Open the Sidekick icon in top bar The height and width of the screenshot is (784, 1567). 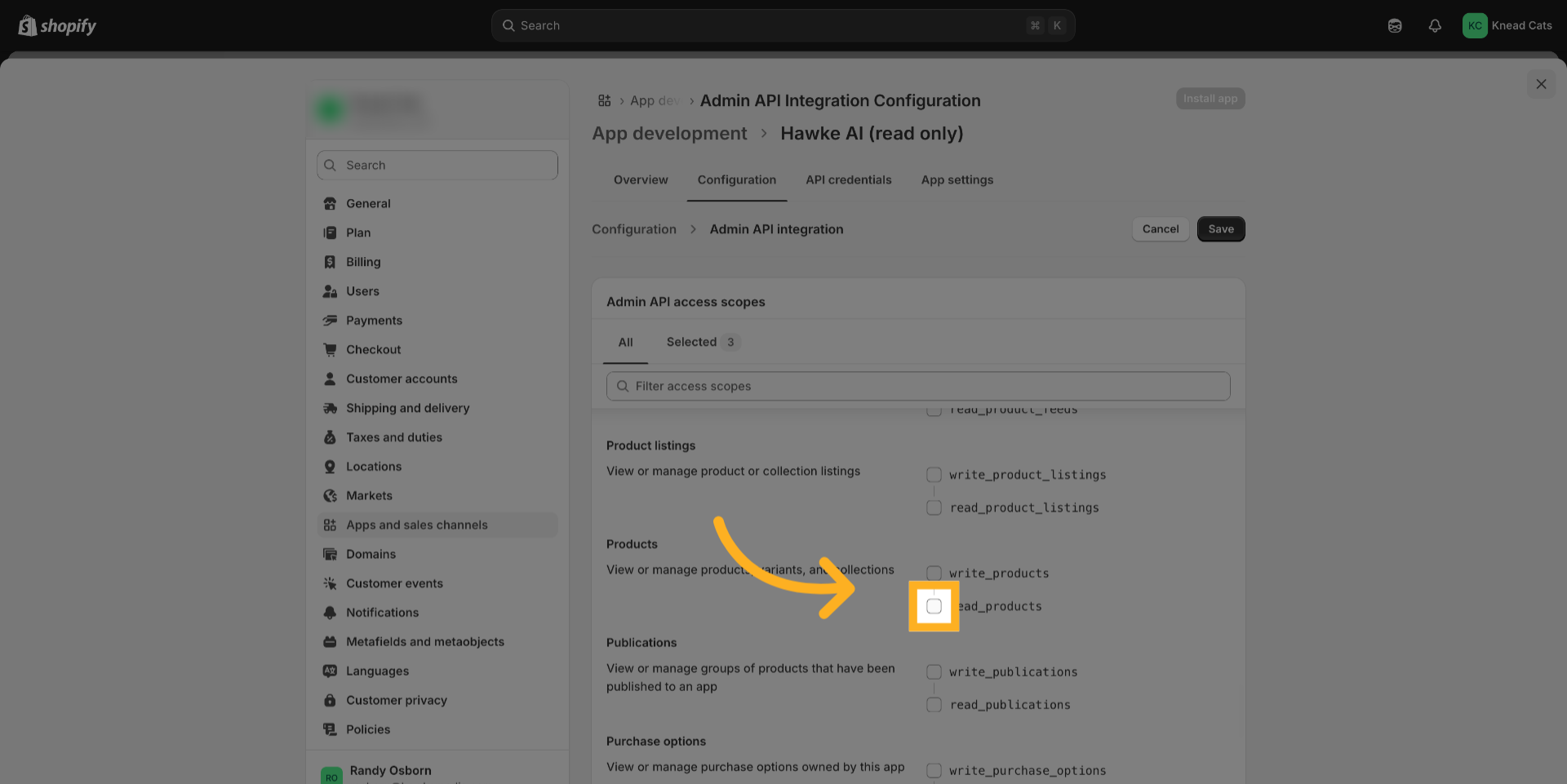pos(1395,26)
